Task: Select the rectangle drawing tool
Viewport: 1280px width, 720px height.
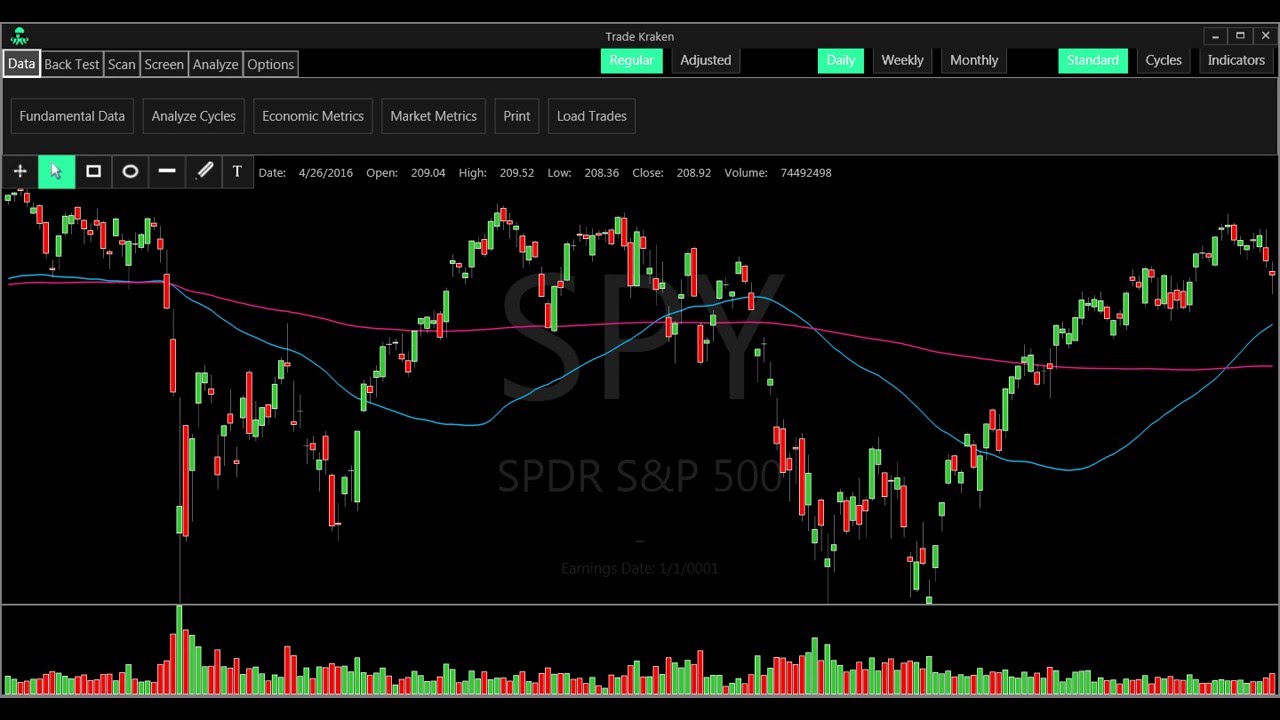Action: 93,172
